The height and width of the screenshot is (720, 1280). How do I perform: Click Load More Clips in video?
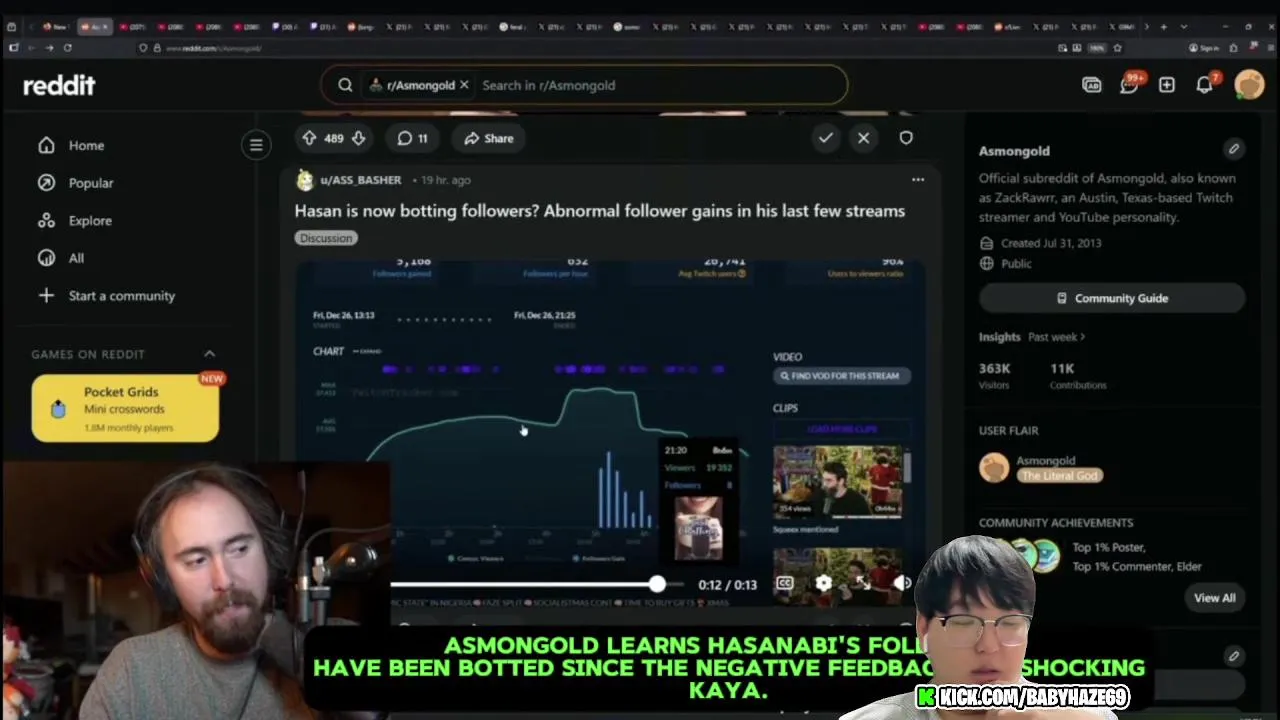click(x=842, y=429)
